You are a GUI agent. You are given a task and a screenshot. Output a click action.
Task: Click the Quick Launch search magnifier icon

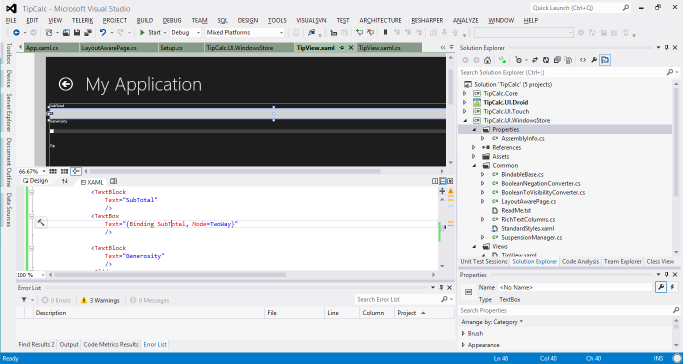tap(626, 7)
